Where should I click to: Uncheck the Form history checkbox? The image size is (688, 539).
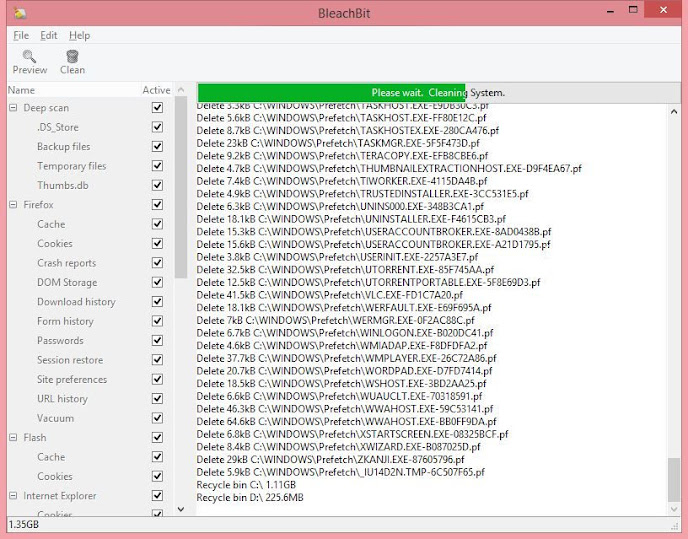pos(157,321)
